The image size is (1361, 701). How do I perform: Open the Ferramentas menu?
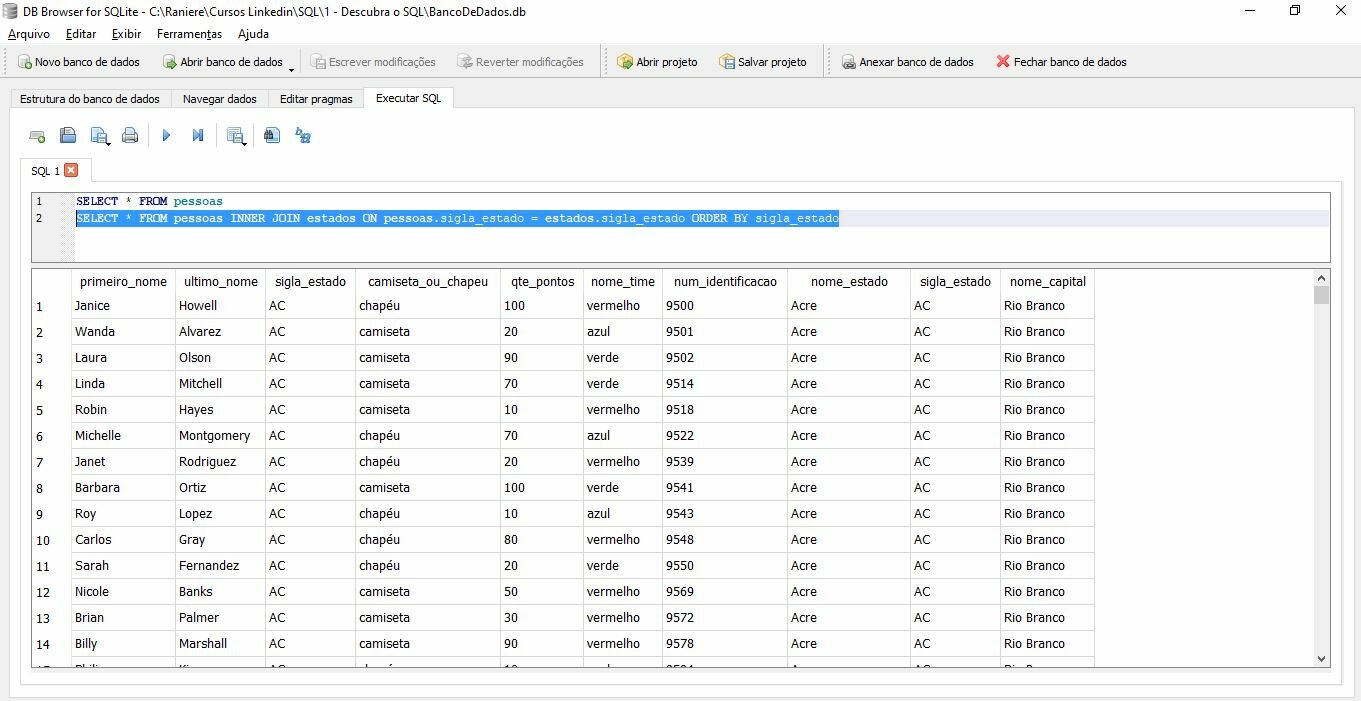point(189,34)
